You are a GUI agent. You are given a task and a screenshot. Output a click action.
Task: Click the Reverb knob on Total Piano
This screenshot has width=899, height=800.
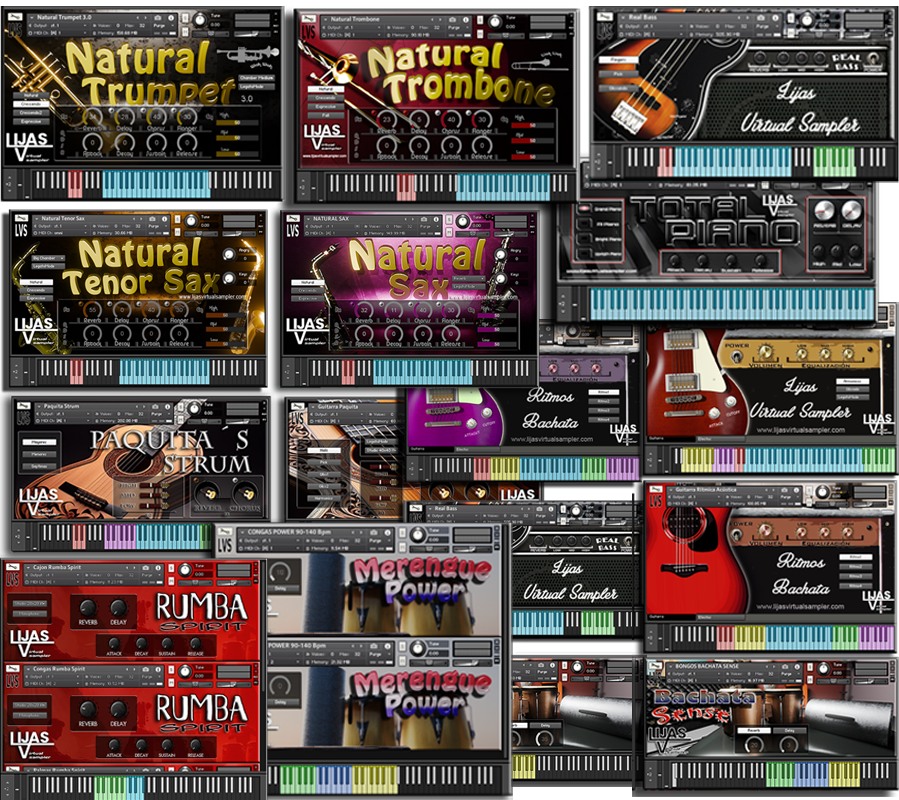824,210
